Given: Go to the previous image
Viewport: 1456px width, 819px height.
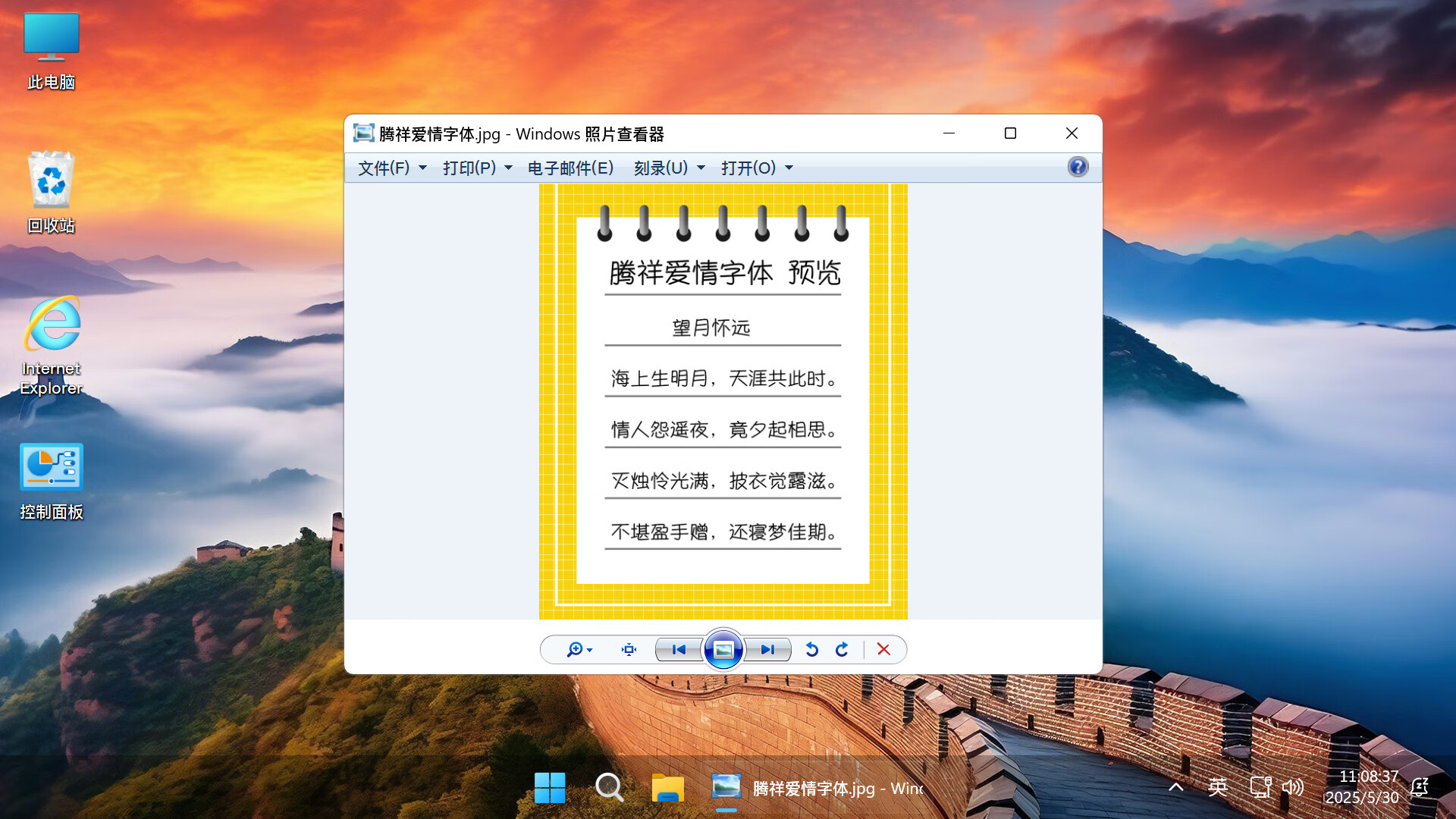Looking at the screenshot, I should [679, 650].
